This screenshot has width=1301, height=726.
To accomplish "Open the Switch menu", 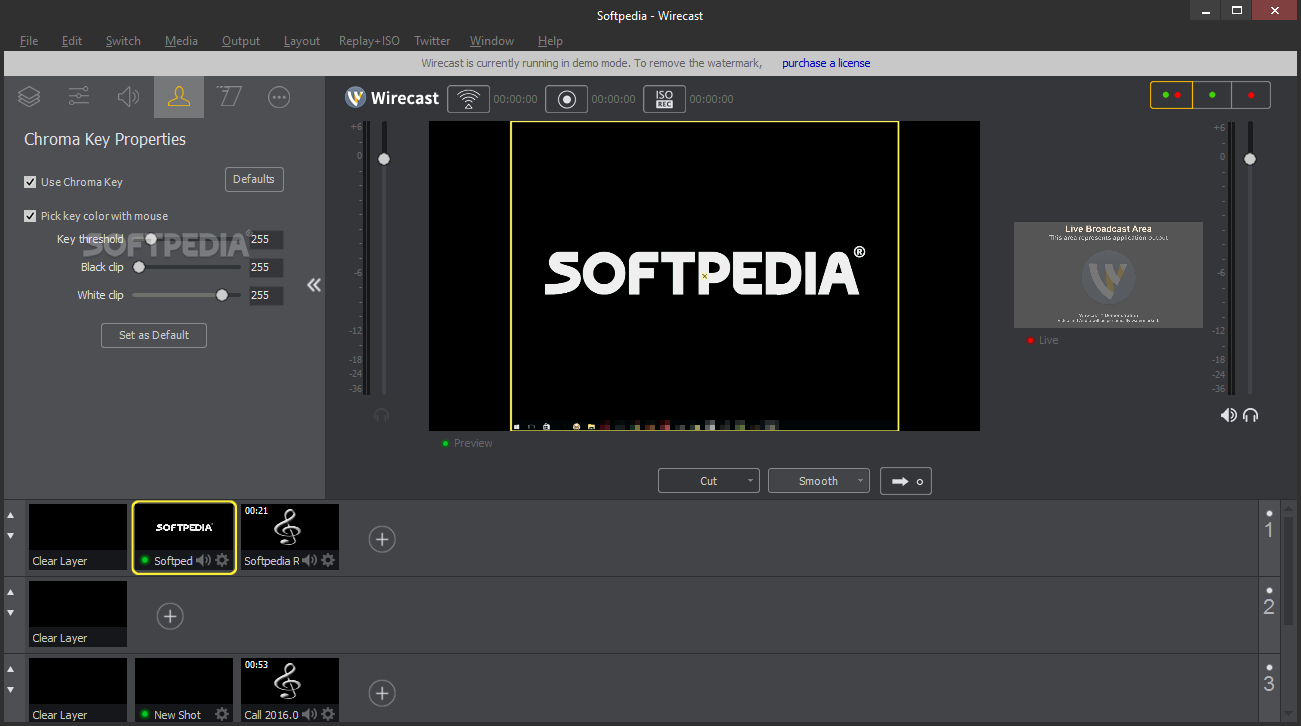I will tap(123, 41).
